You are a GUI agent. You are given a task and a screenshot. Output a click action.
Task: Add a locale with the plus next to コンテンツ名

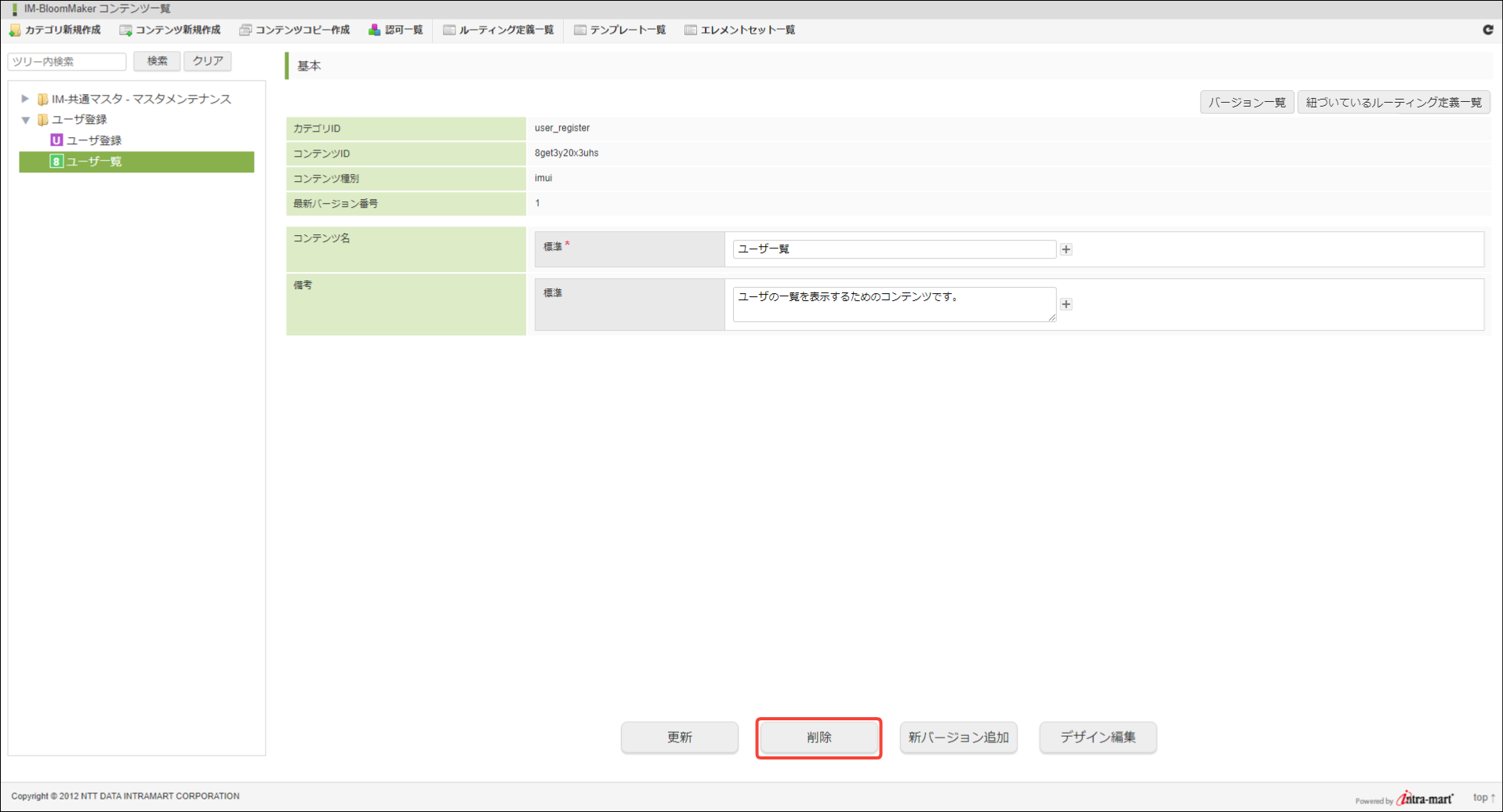(1066, 249)
